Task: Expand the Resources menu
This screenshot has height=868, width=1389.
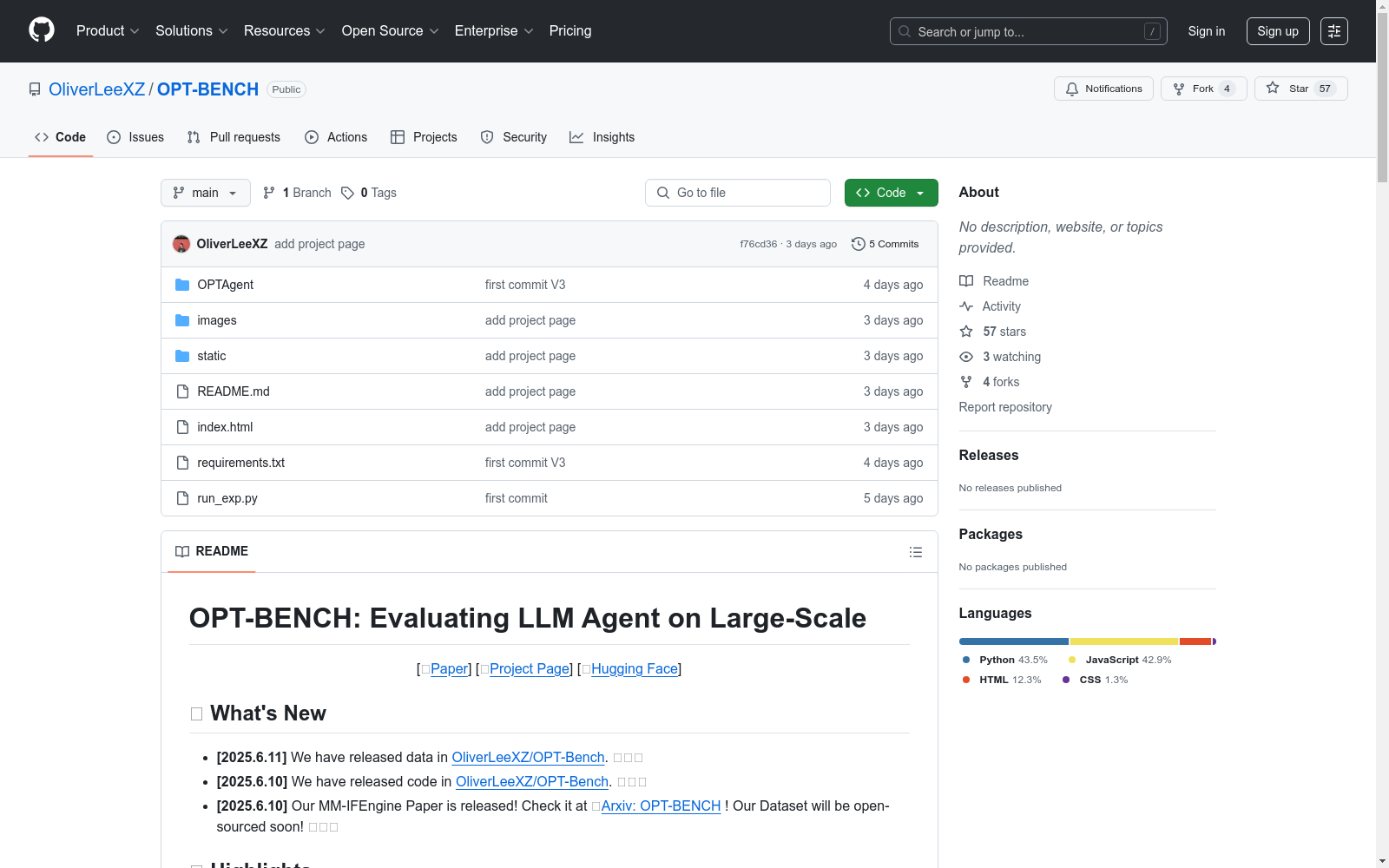Action: [x=285, y=31]
